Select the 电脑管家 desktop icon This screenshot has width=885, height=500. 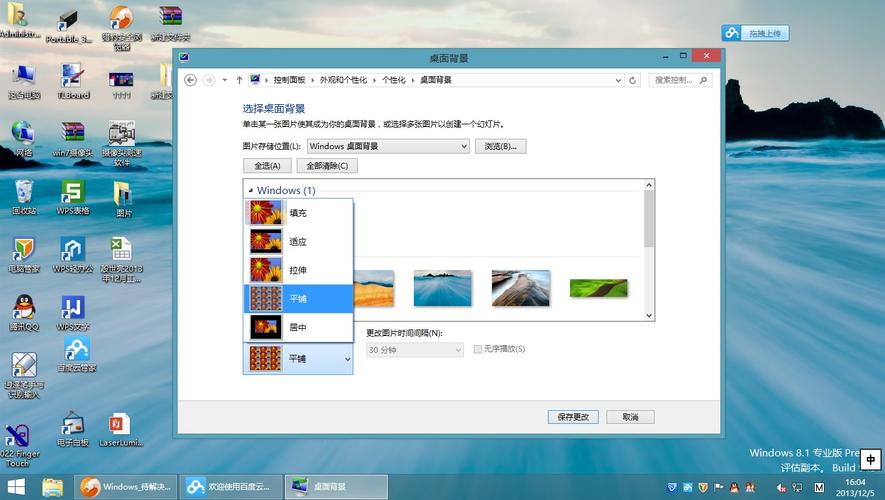24,255
